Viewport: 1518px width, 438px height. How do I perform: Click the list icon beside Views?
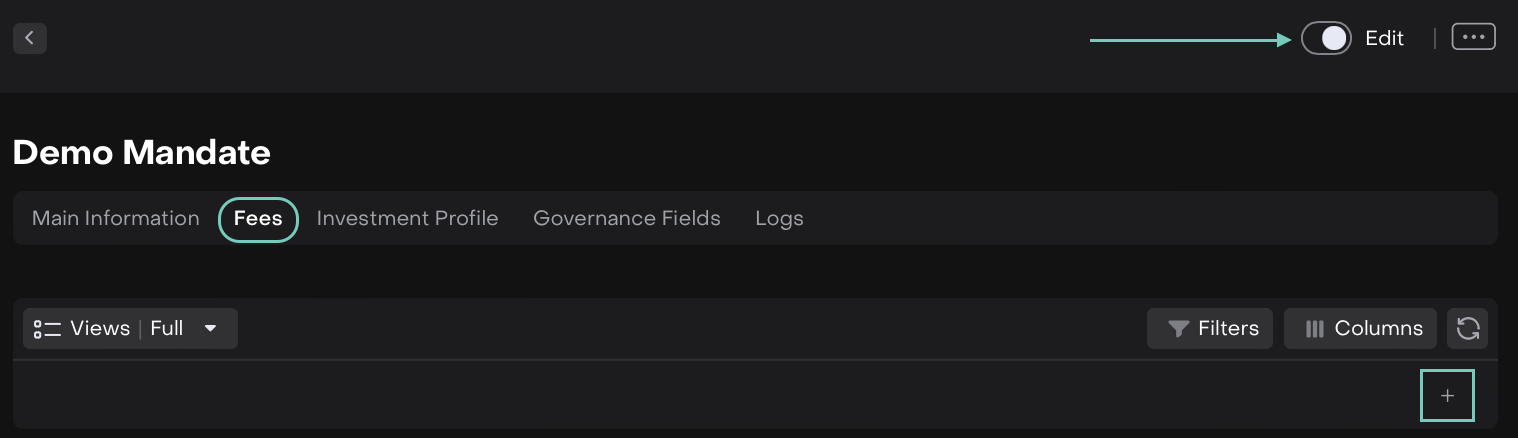tap(47, 328)
